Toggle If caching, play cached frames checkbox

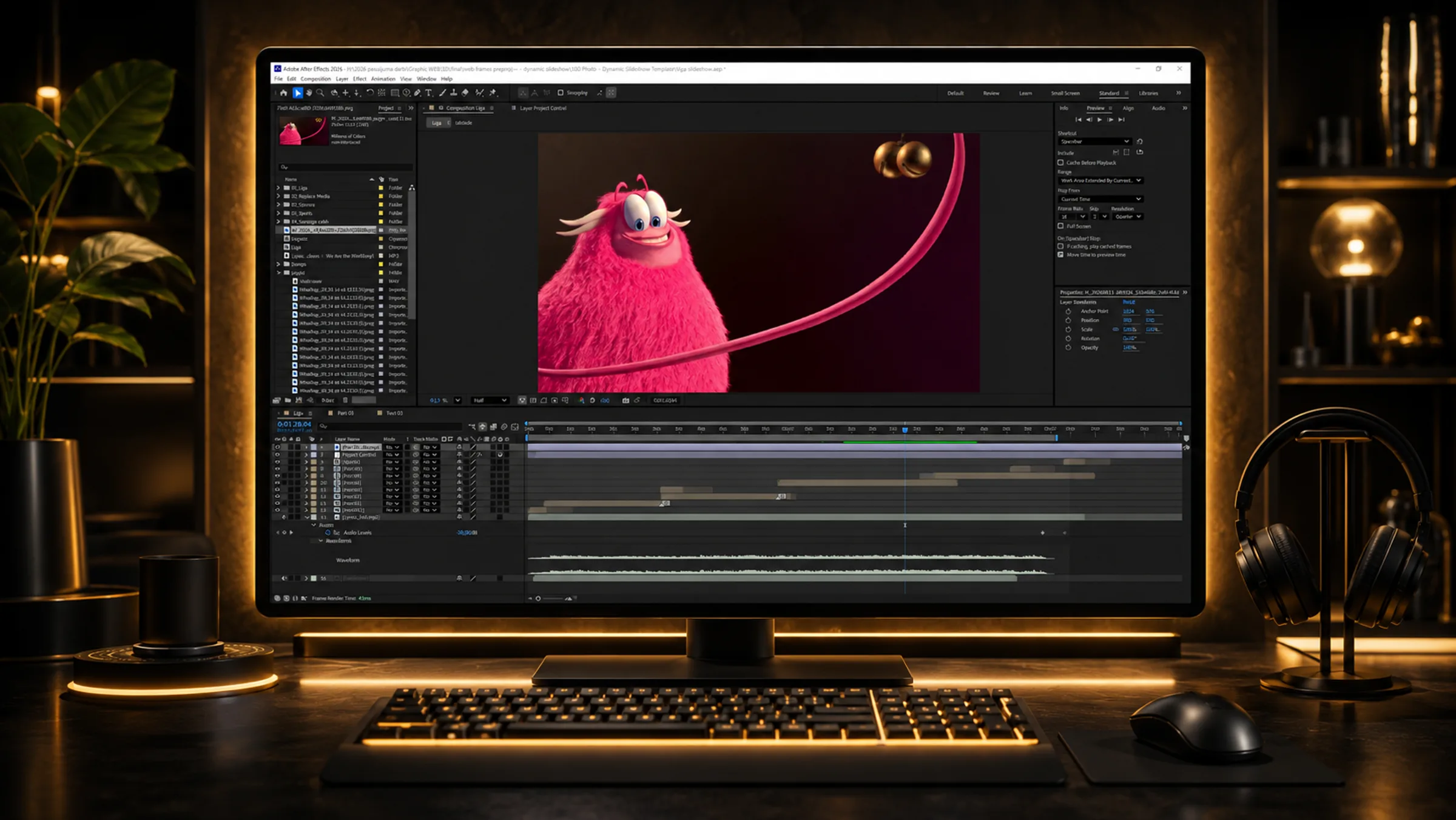point(1061,246)
